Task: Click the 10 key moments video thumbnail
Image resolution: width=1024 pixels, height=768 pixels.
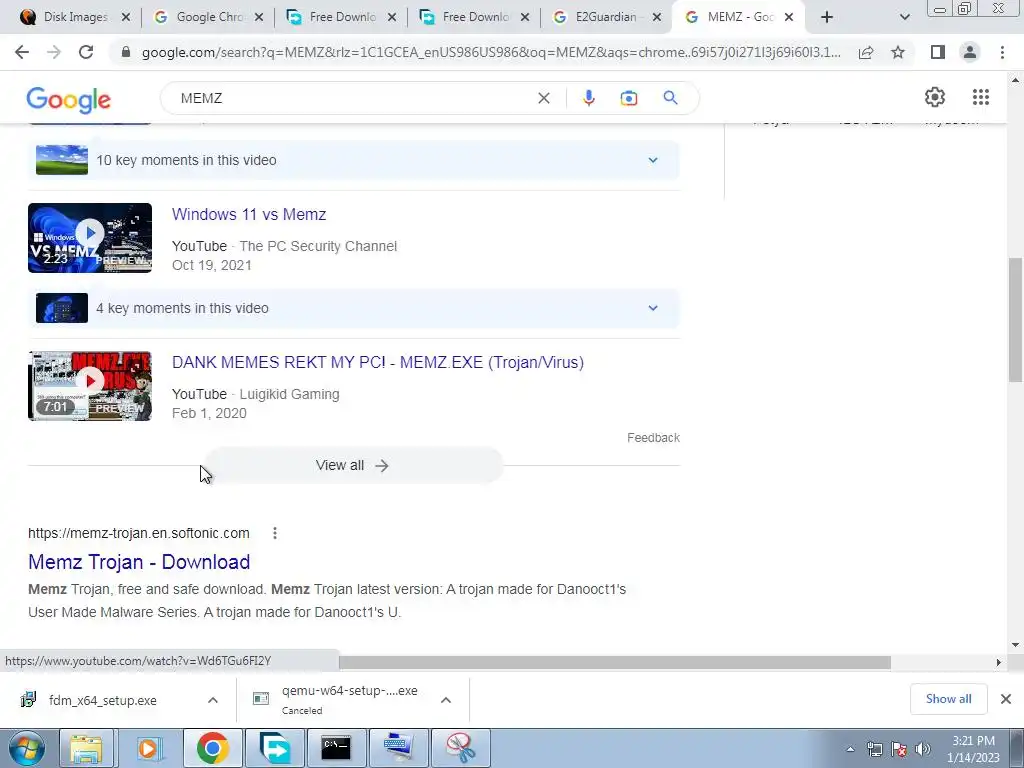Action: (x=61, y=160)
